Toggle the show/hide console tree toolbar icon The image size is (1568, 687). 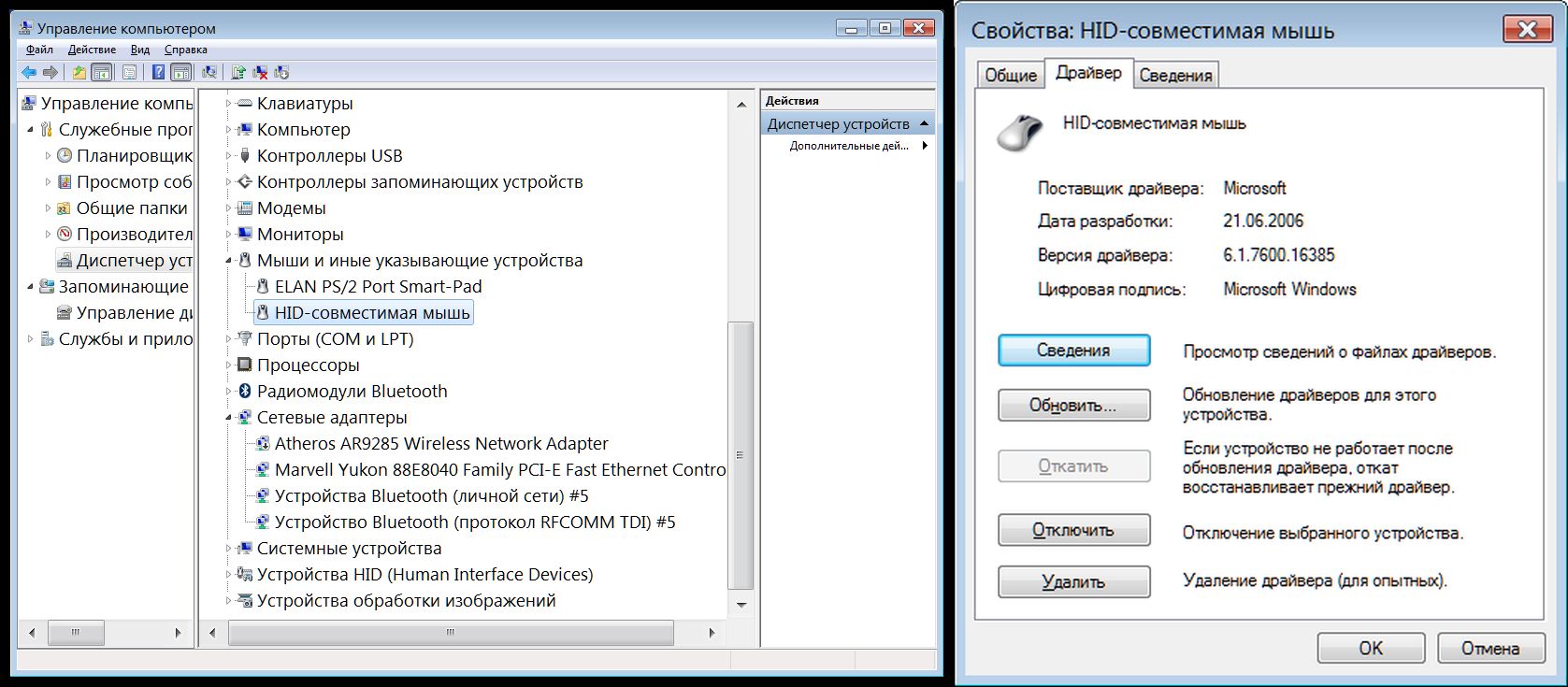coord(102,72)
